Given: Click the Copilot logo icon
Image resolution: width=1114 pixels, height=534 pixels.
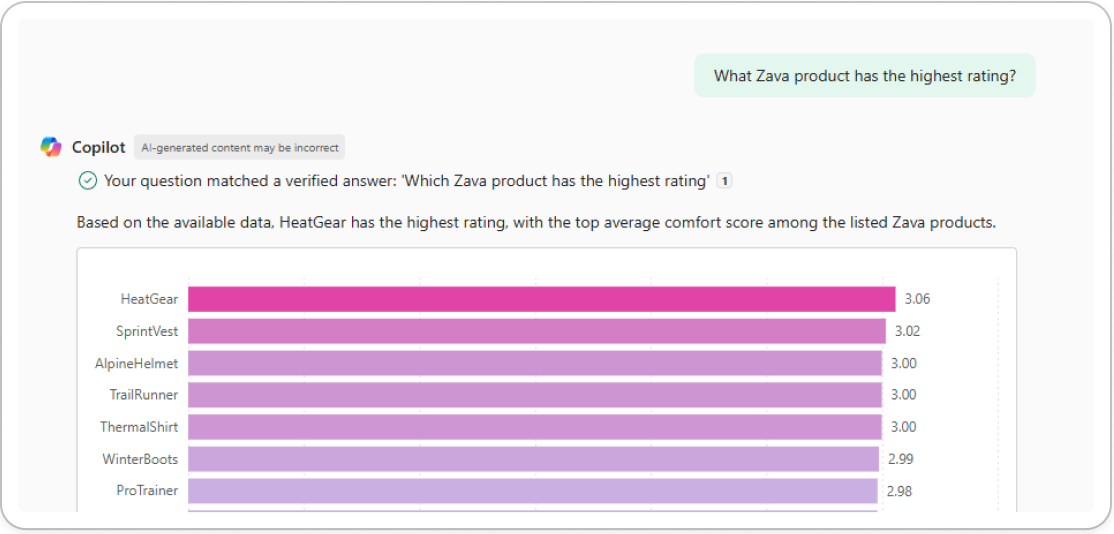Looking at the screenshot, I should [51, 147].
